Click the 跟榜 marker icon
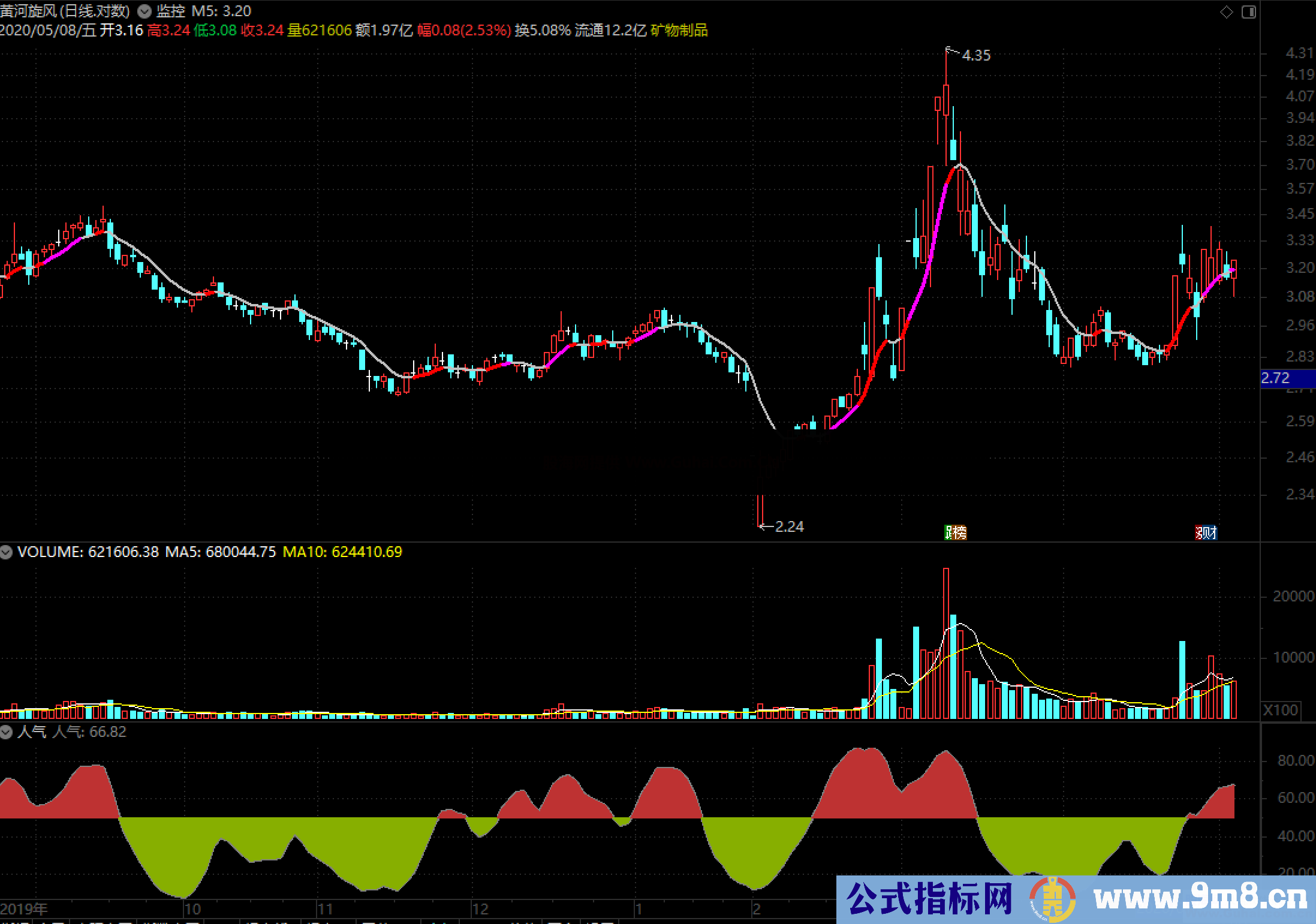Image resolution: width=1316 pixels, height=924 pixels. [x=955, y=532]
